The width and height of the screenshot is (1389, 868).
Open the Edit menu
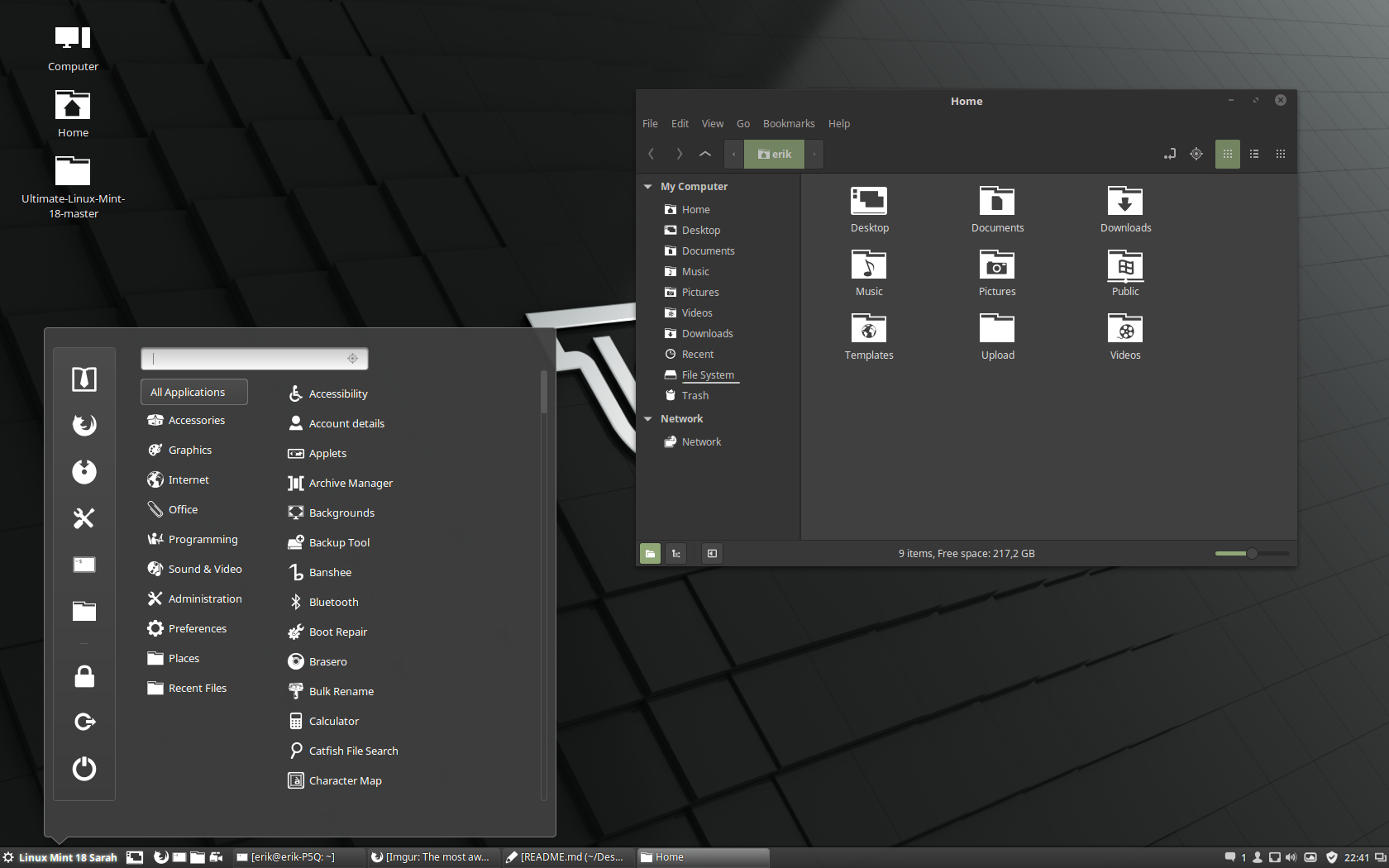(x=680, y=124)
